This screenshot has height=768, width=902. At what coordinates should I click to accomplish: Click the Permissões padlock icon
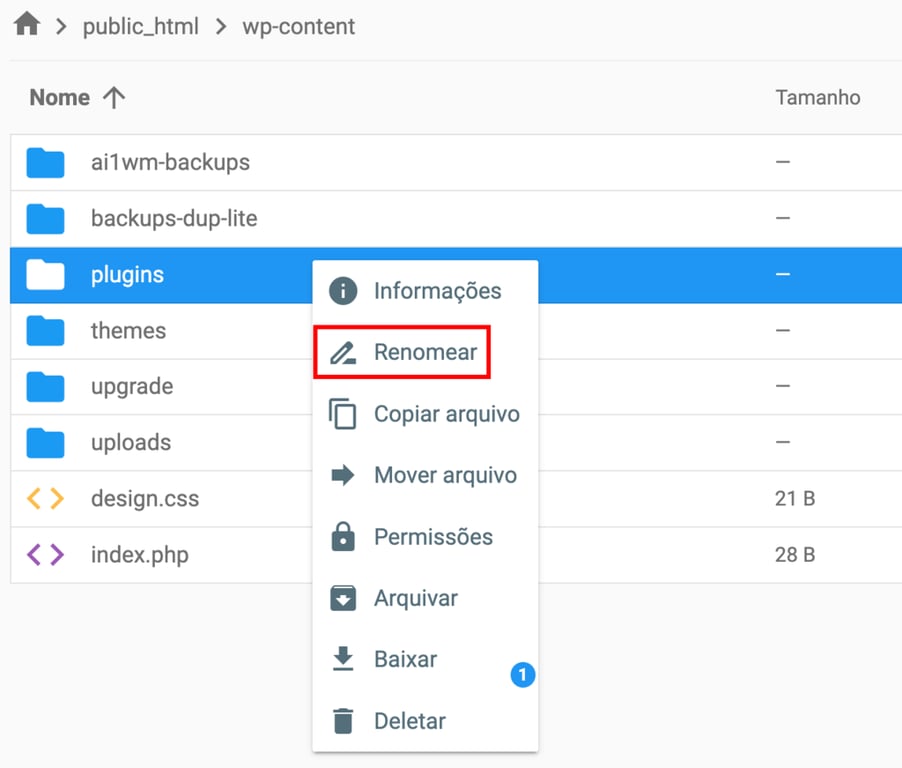click(345, 536)
